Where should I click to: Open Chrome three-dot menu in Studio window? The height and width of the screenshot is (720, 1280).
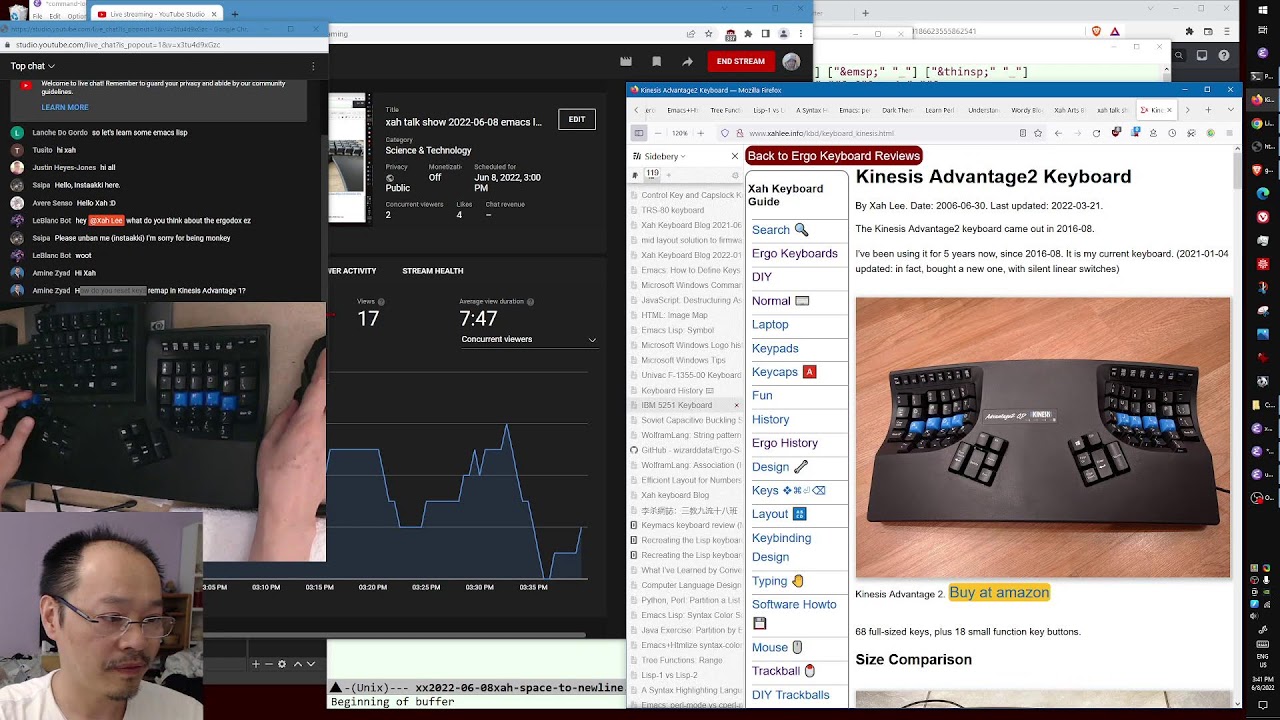[x=800, y=34]
